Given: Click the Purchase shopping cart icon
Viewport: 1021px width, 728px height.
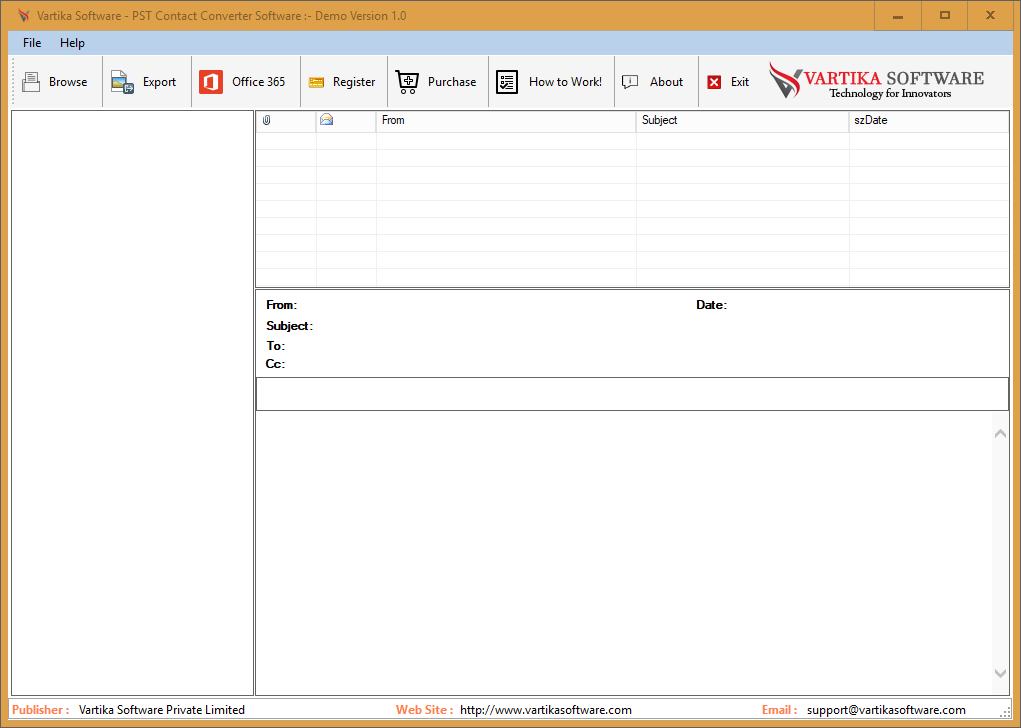Looking at the screenshot, I should click(408, 82).
